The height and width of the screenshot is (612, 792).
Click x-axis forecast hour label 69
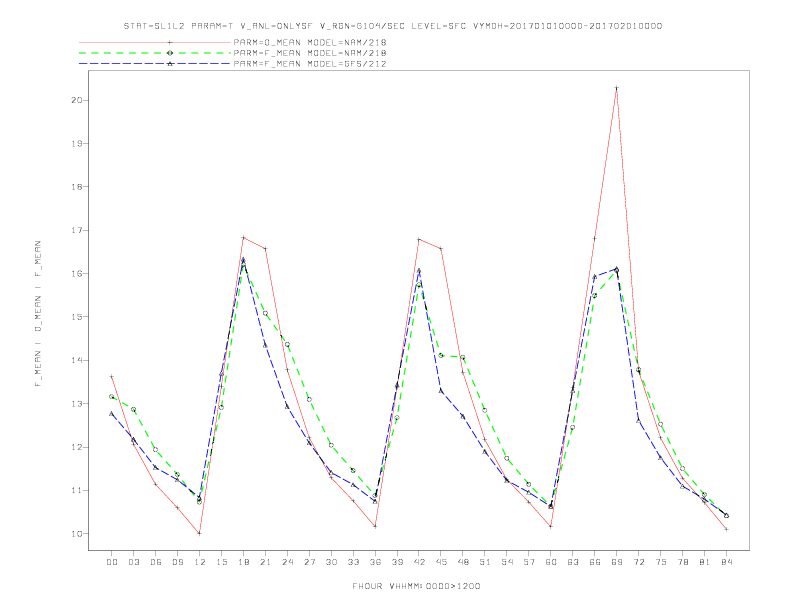coord(617,562)
